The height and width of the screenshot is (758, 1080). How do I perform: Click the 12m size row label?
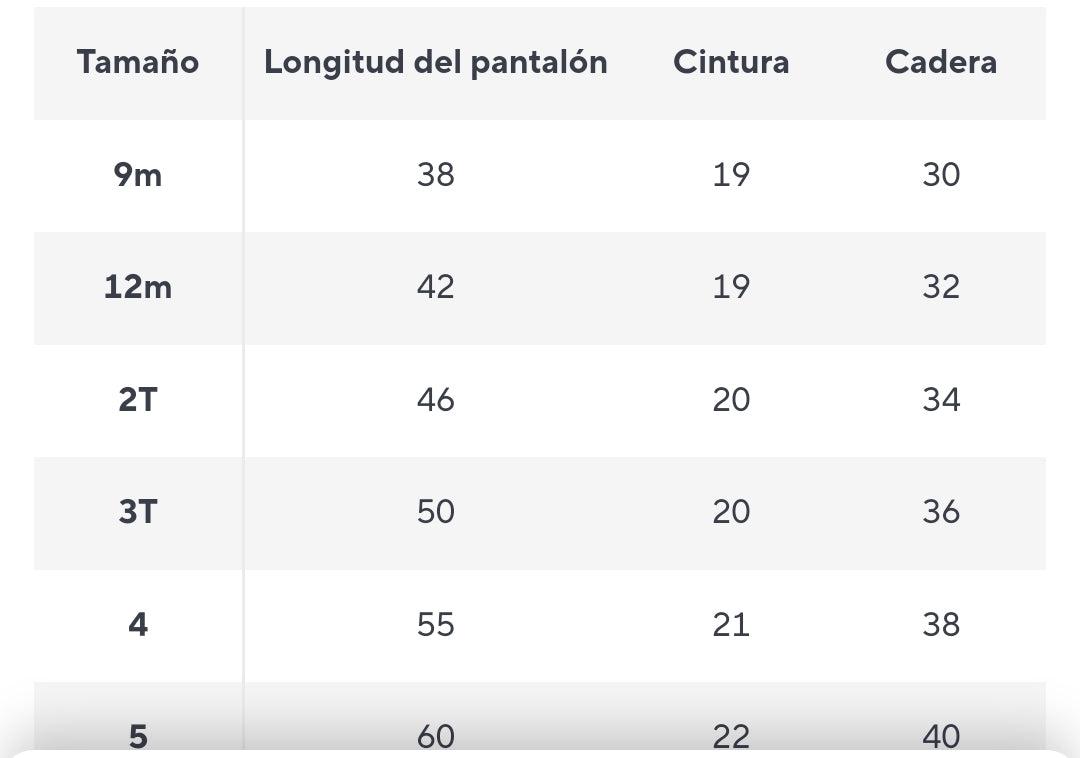click(x=138, y=287)
